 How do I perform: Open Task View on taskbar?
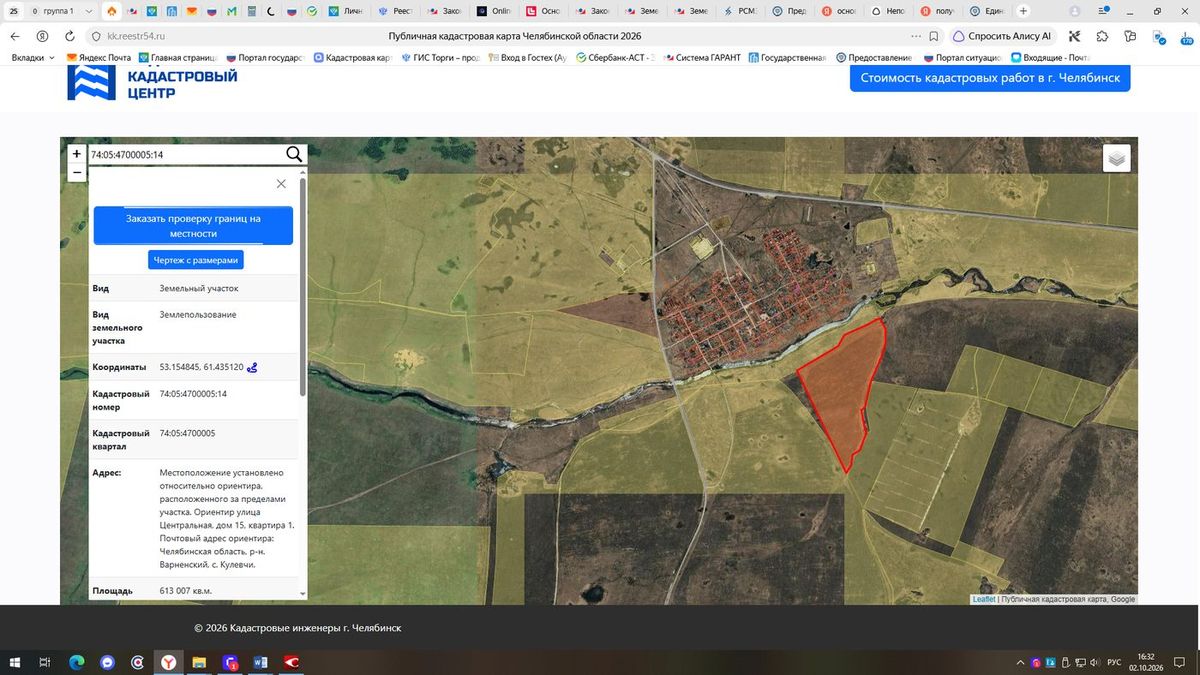point(45,662)
